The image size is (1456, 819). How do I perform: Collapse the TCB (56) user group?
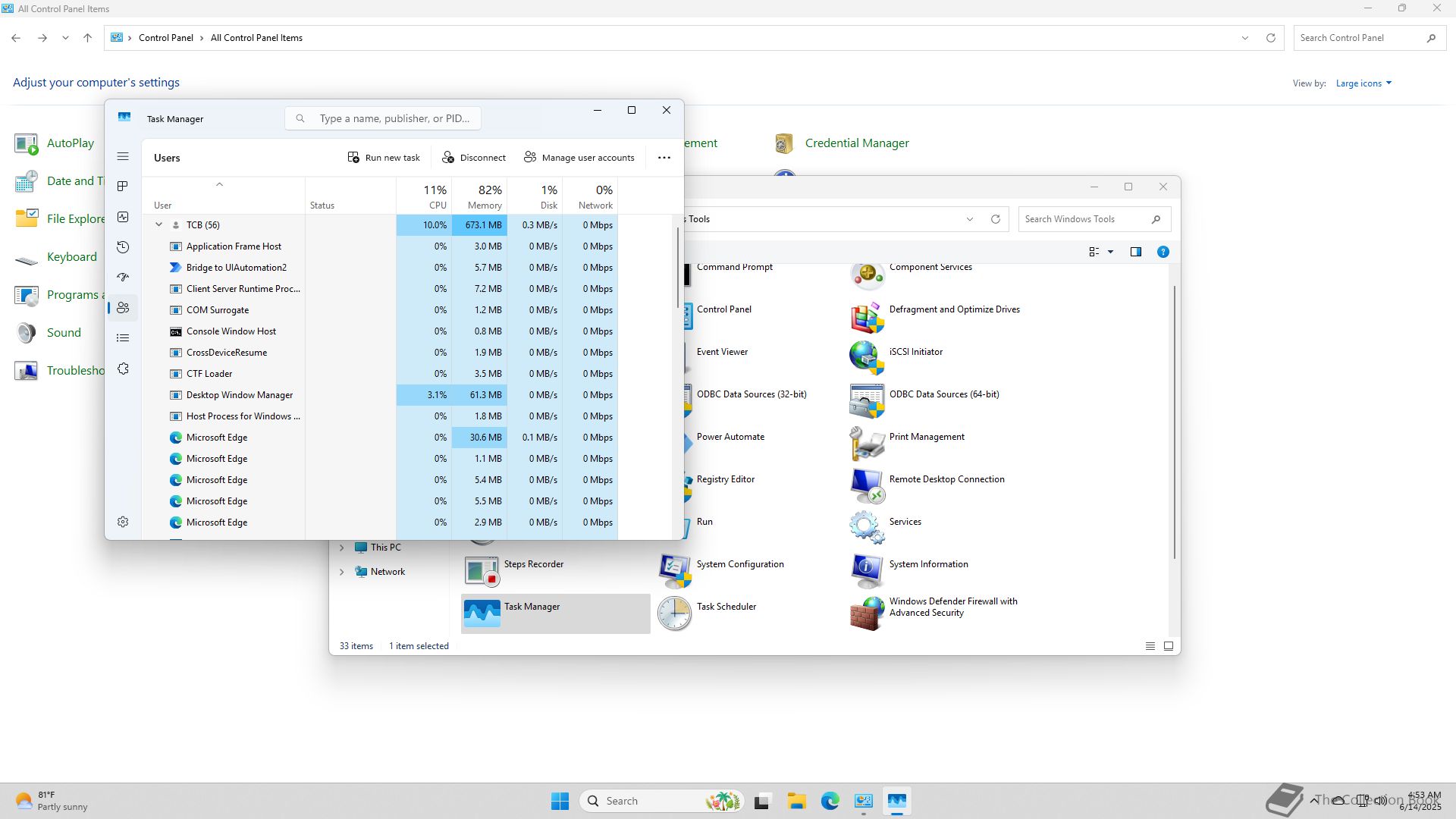pyautogui.click(x=158, y=225)
